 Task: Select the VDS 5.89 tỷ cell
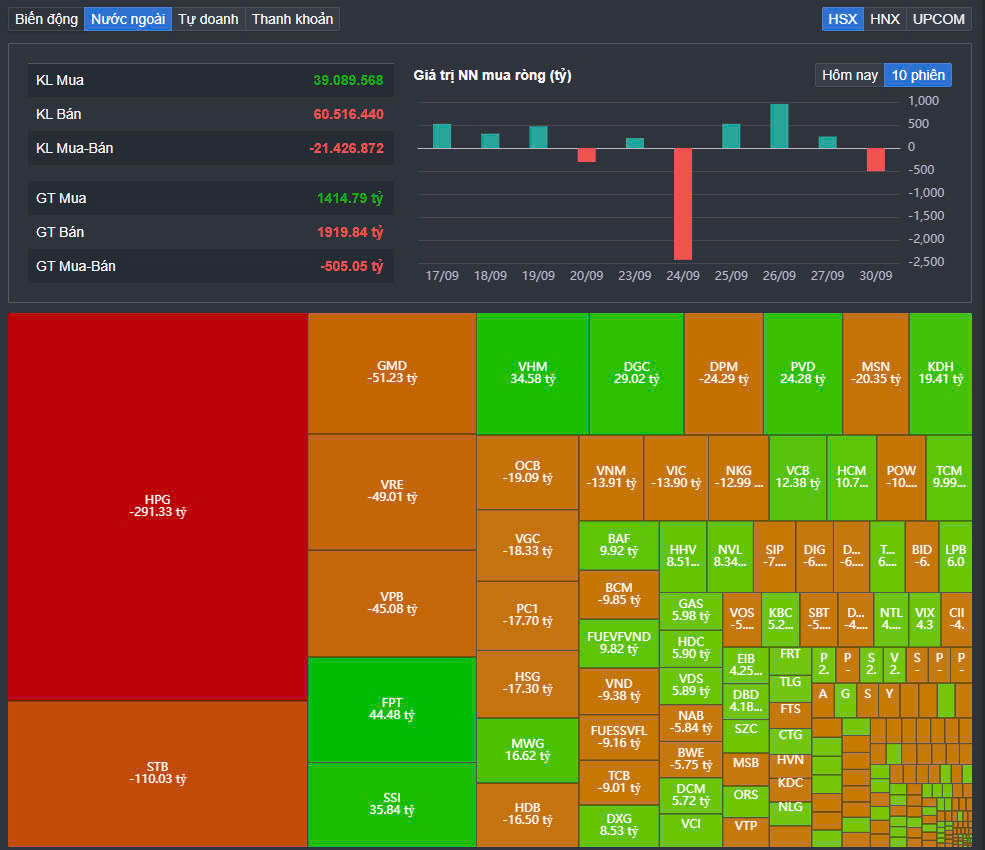pyautogui.click(x=691, y=685)
